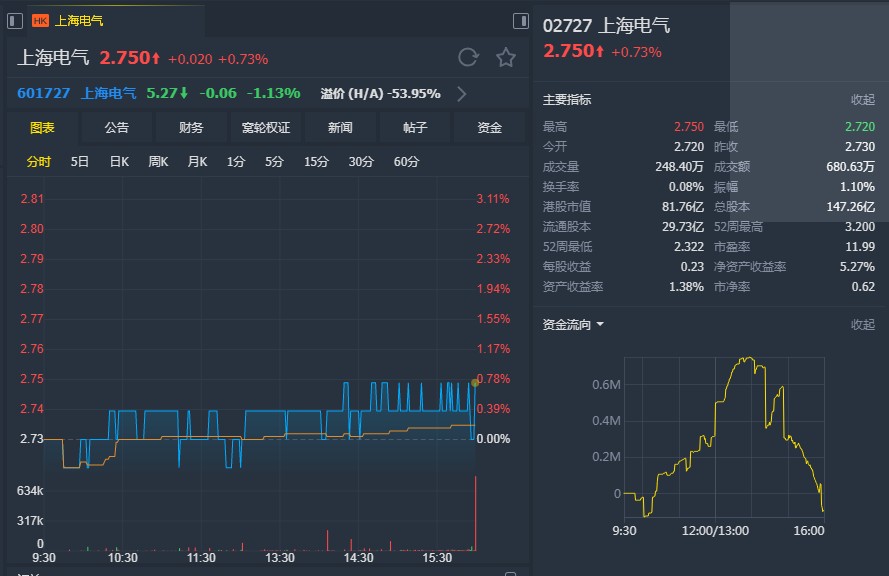Click the yellow capital flow line chart

[x=724, y=437]
